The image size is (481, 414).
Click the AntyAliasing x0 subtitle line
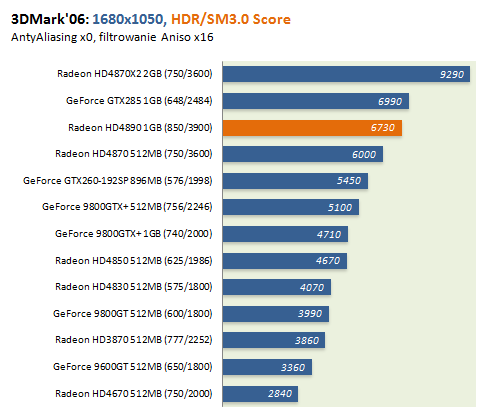(112, 37)
